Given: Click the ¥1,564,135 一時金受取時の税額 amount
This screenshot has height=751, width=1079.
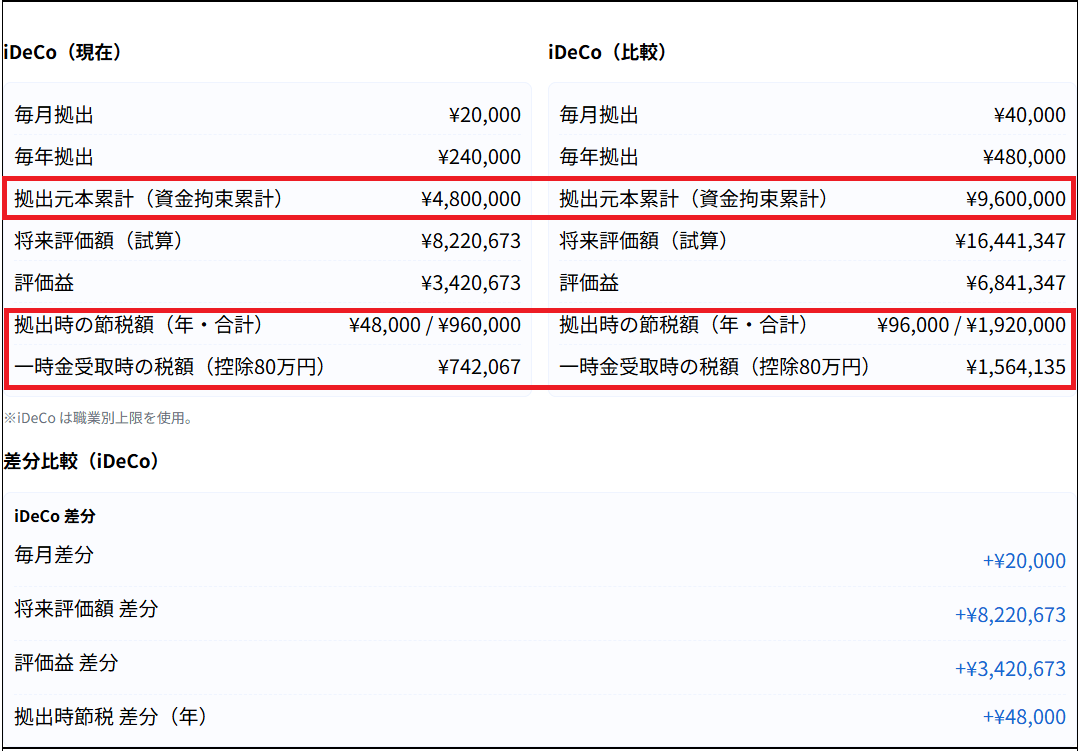Looking at the screenshot, I should coord(1015,367).
